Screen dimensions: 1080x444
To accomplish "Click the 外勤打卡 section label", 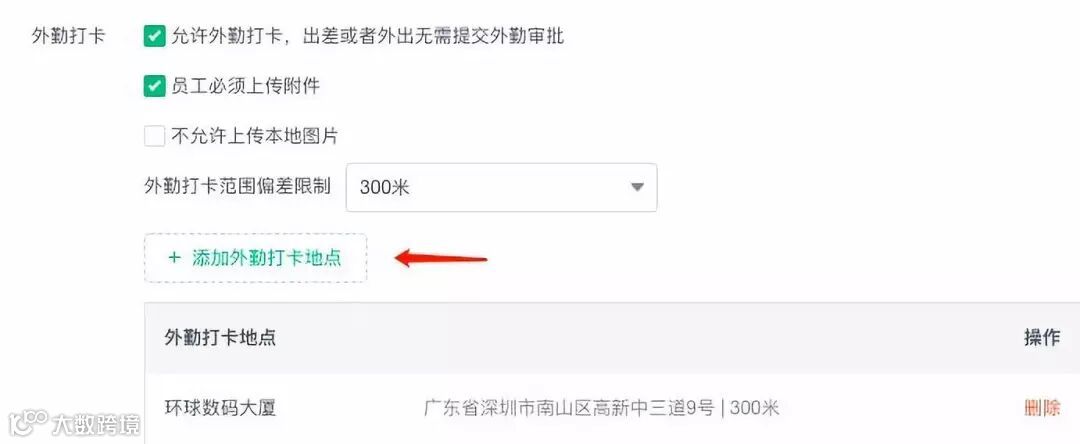I will click(68, 36).
